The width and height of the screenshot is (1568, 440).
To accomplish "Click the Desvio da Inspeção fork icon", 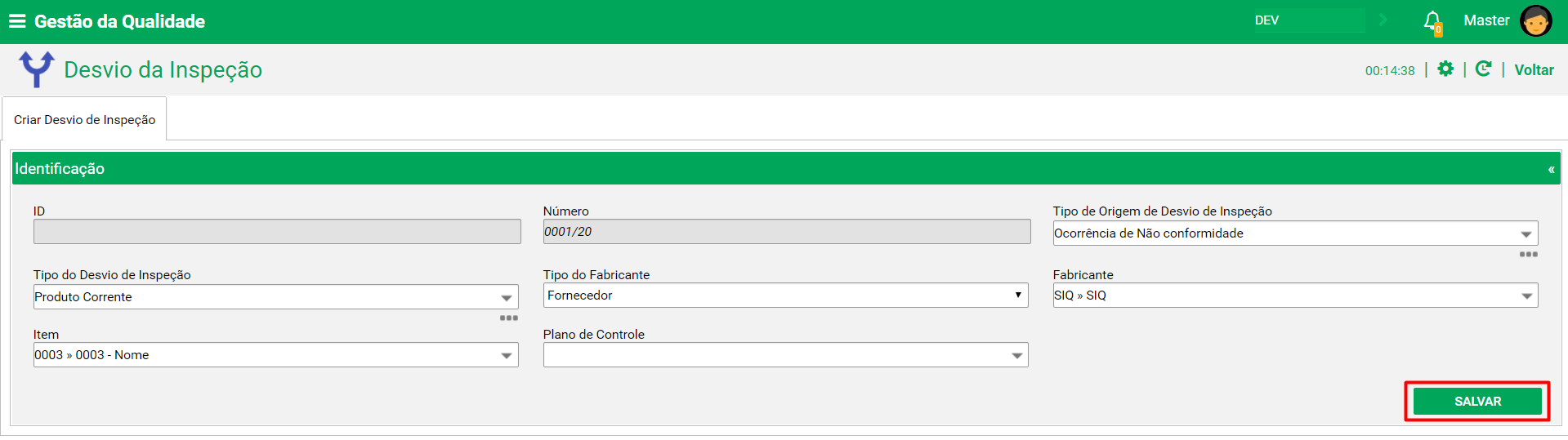I will coord(37,69).
